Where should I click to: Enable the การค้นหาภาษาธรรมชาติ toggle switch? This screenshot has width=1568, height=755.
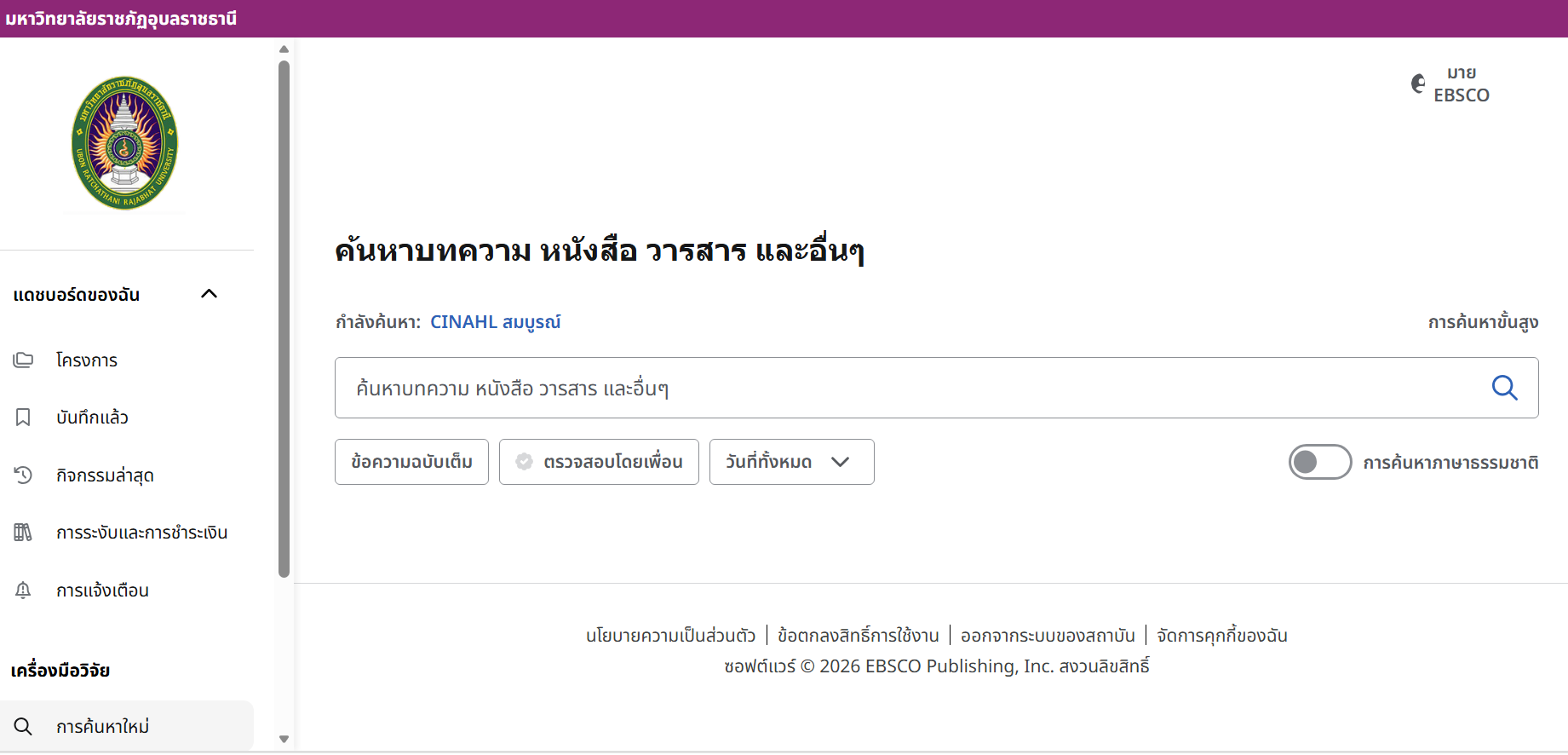1320,462
